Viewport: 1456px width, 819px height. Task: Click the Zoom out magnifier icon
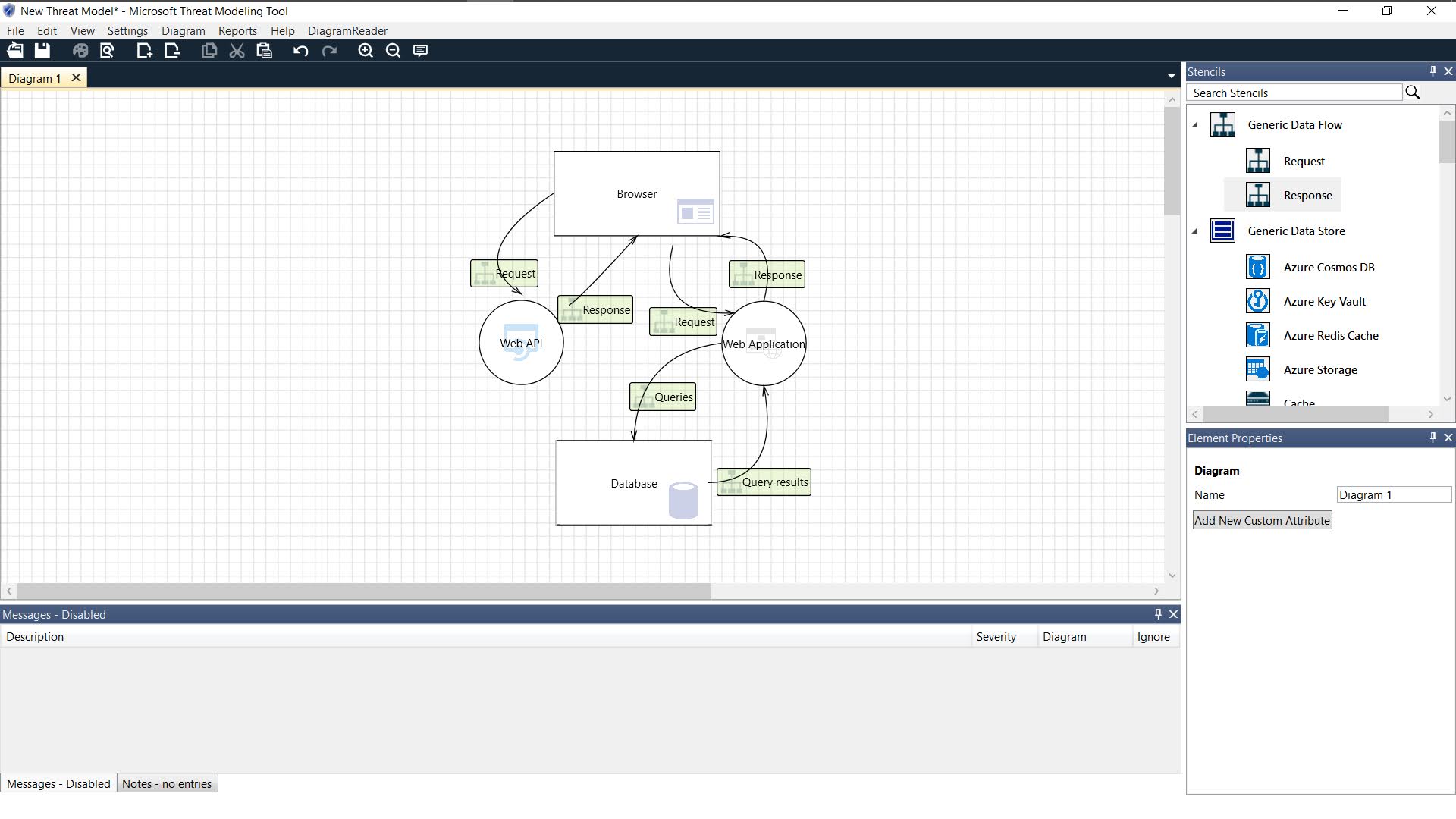pyautogui.click(x=393, y=51)
